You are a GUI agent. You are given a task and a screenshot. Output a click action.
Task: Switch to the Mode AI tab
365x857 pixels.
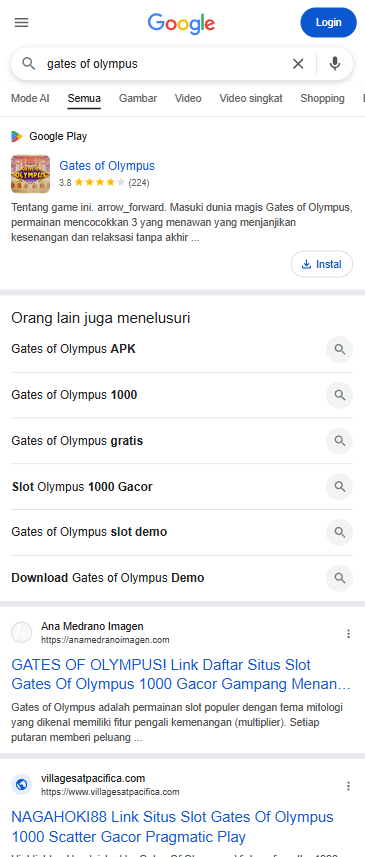pos(30,98)
